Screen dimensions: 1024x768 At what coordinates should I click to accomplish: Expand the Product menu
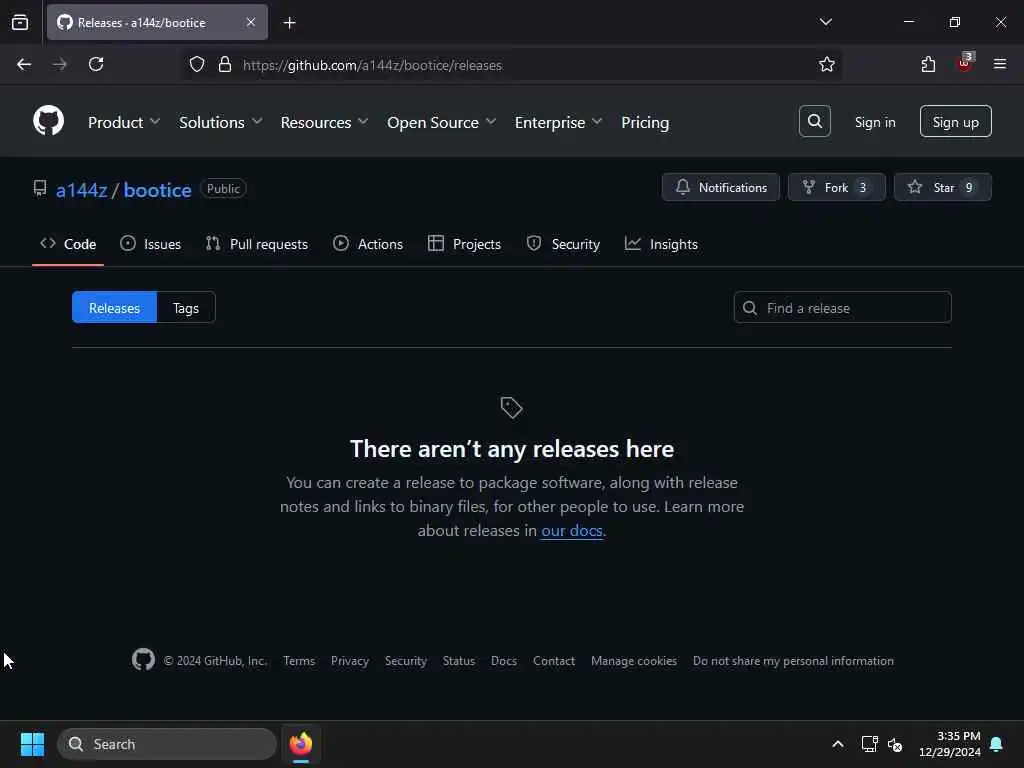[123, 122]
